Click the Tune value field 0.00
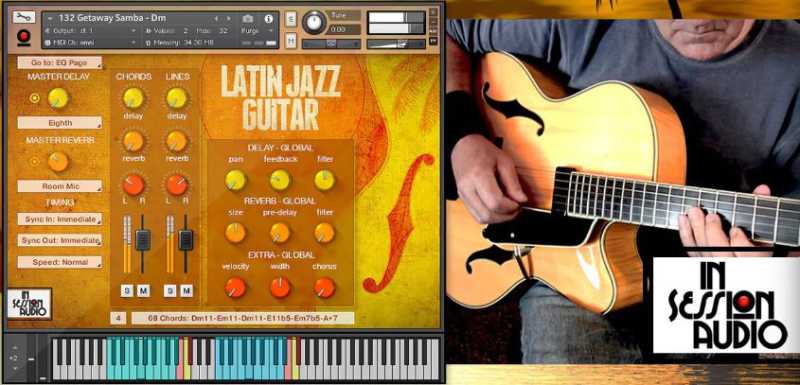The width and height of the screenshot is (800, 385). tap(344, 30)
